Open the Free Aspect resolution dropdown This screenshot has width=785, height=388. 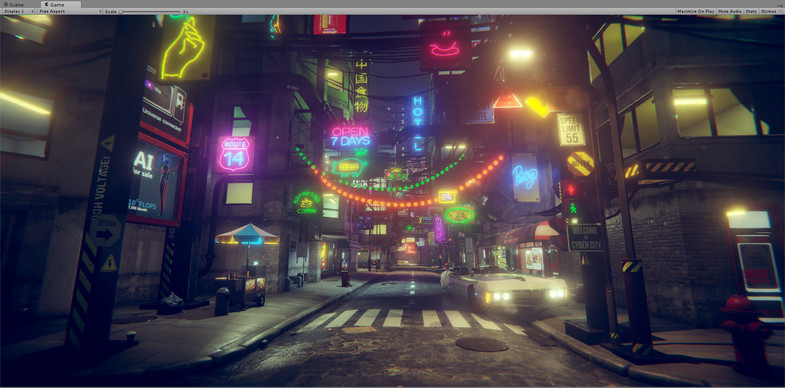click(x=70, y=11)
